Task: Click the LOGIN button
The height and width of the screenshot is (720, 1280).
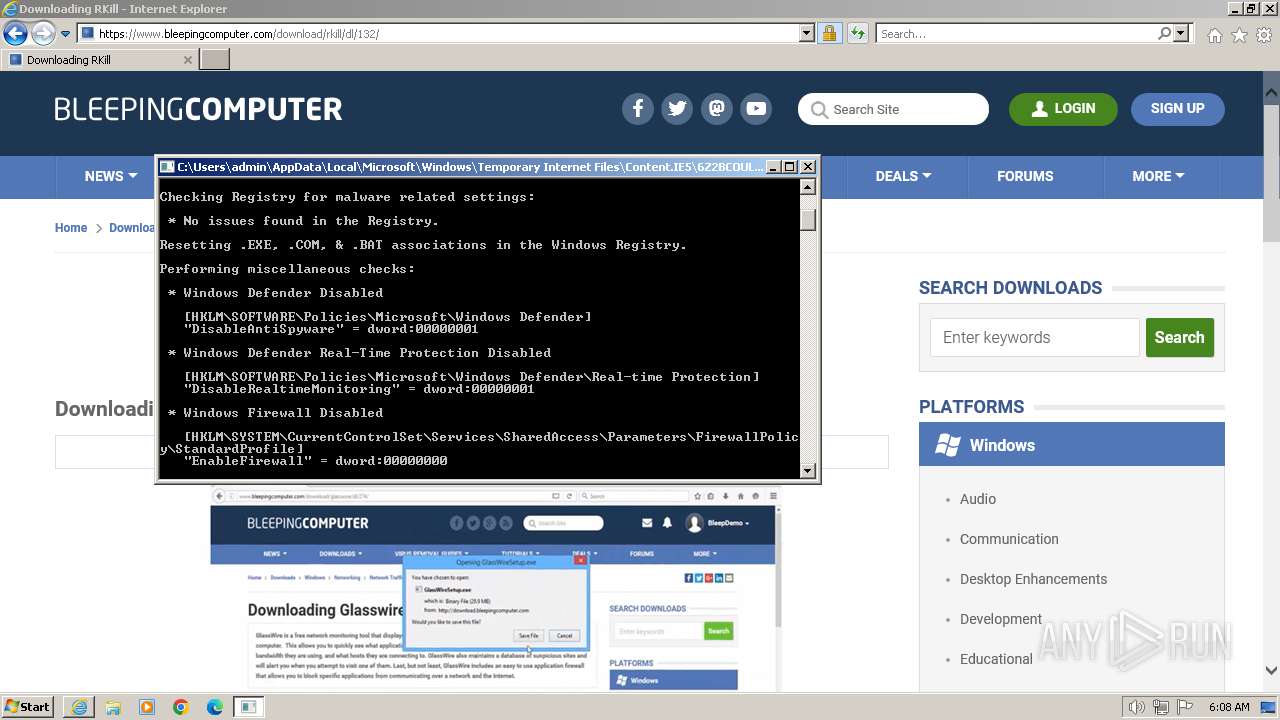Action: [x=1063, y=109]
